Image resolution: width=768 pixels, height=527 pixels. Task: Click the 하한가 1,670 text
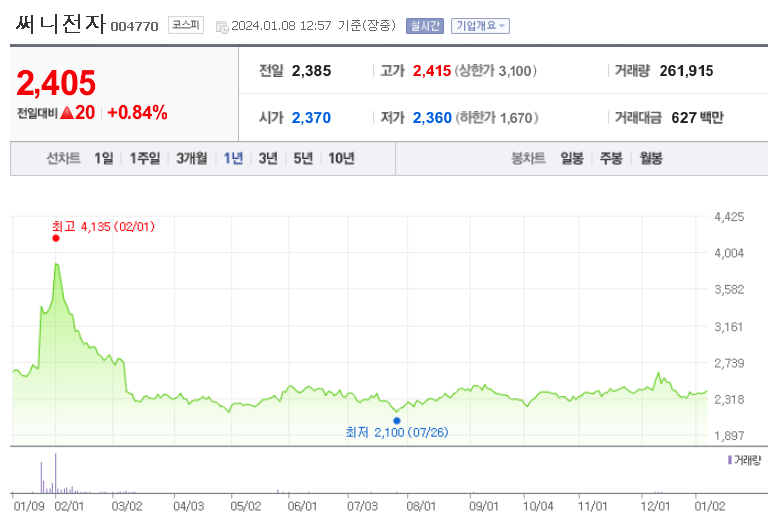(x=497, y=118)
